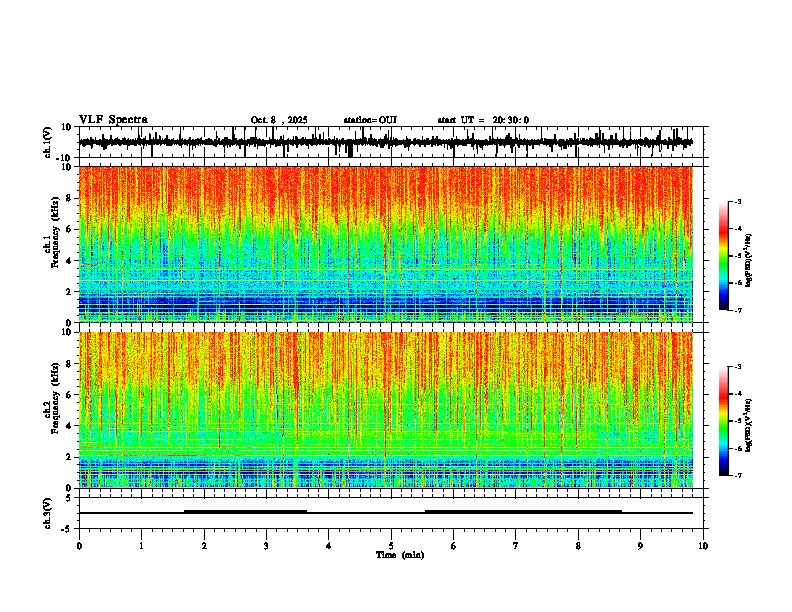Select the "start UT = 20:30: 0" text
Viewport: 792px width, 612px height.
(x=483, y=120)
